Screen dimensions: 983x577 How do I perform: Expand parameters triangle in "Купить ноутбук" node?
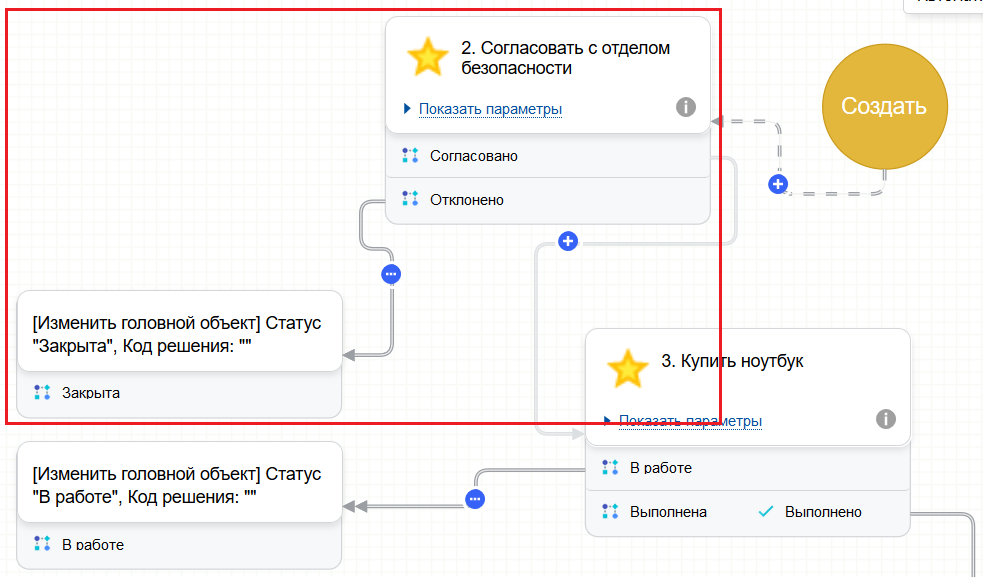point(607,420)
